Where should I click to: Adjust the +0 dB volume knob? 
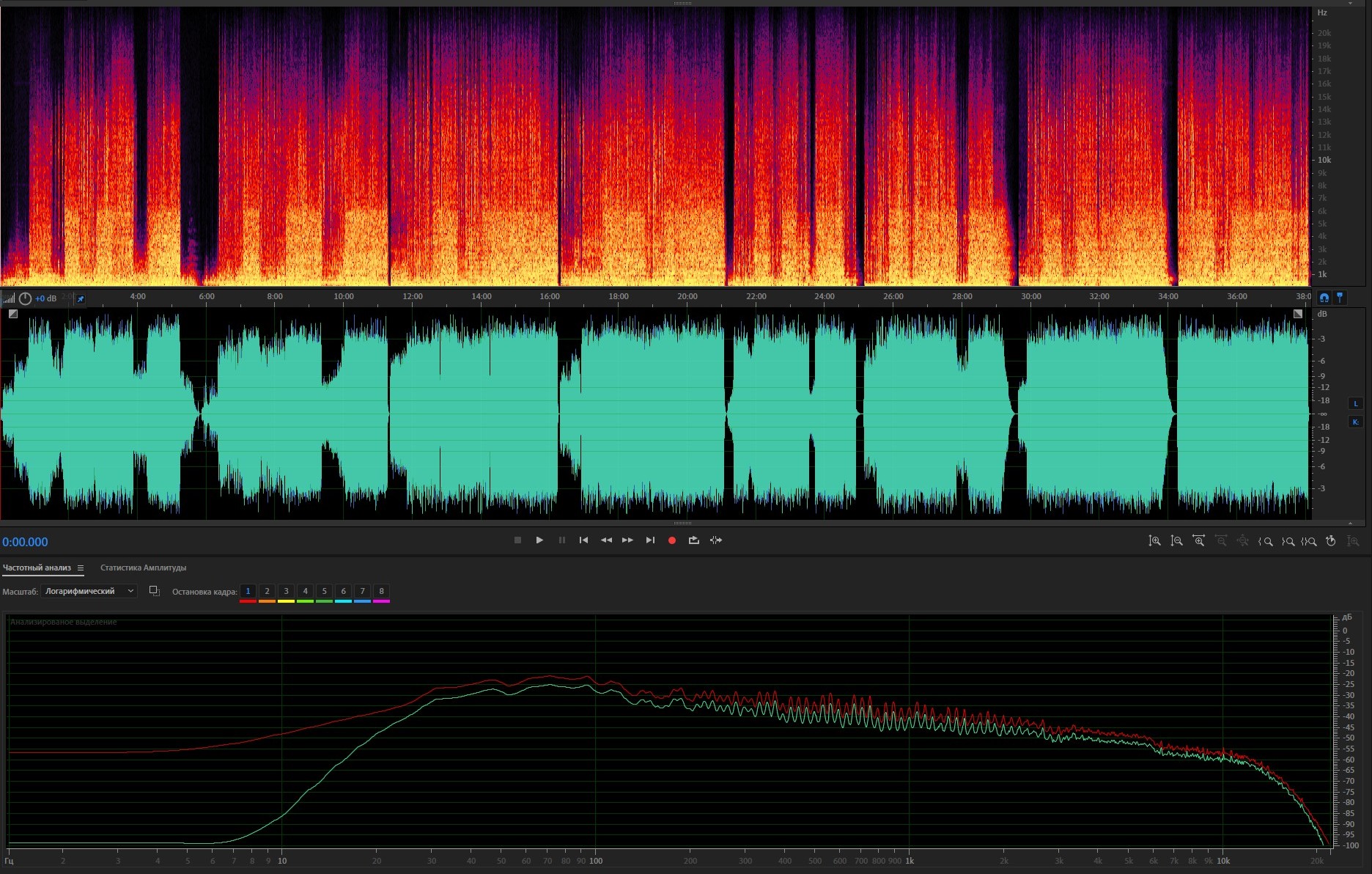click(25, 298)
